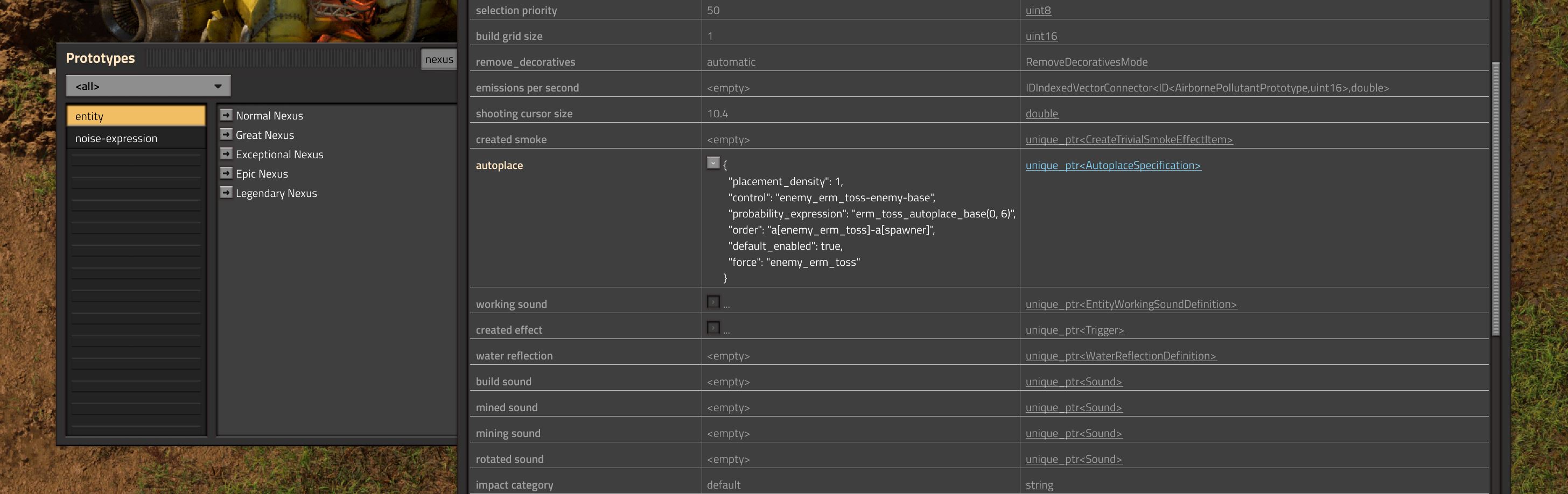
Task: Click the arrow icon beside Epic Nexus
Action: coord(226,173)
